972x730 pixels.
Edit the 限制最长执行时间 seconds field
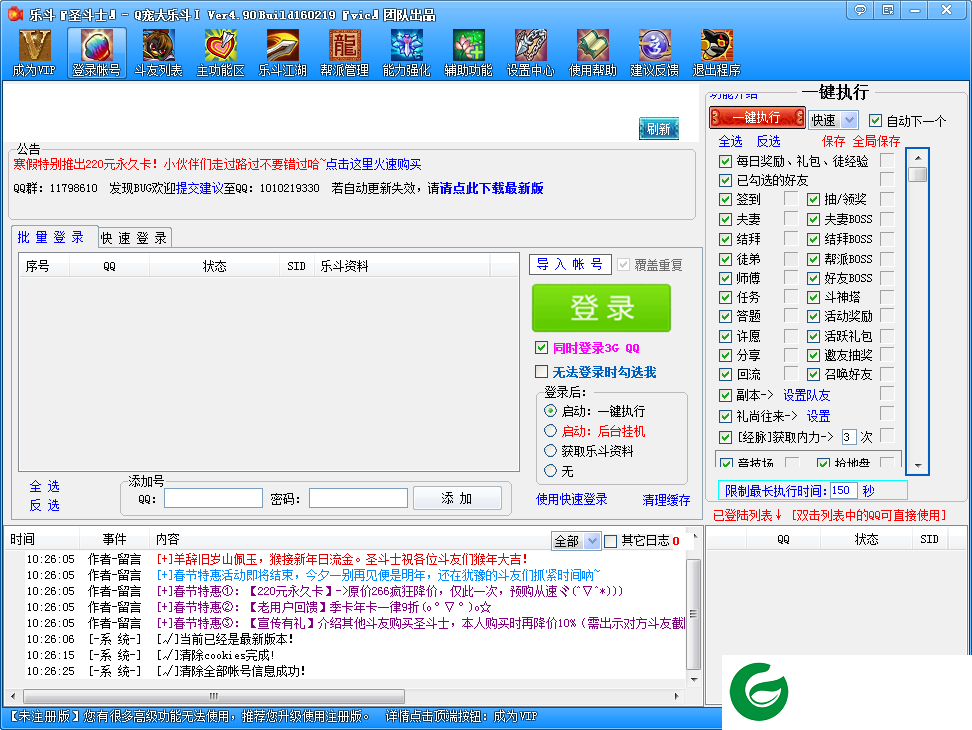pos(843,490)
